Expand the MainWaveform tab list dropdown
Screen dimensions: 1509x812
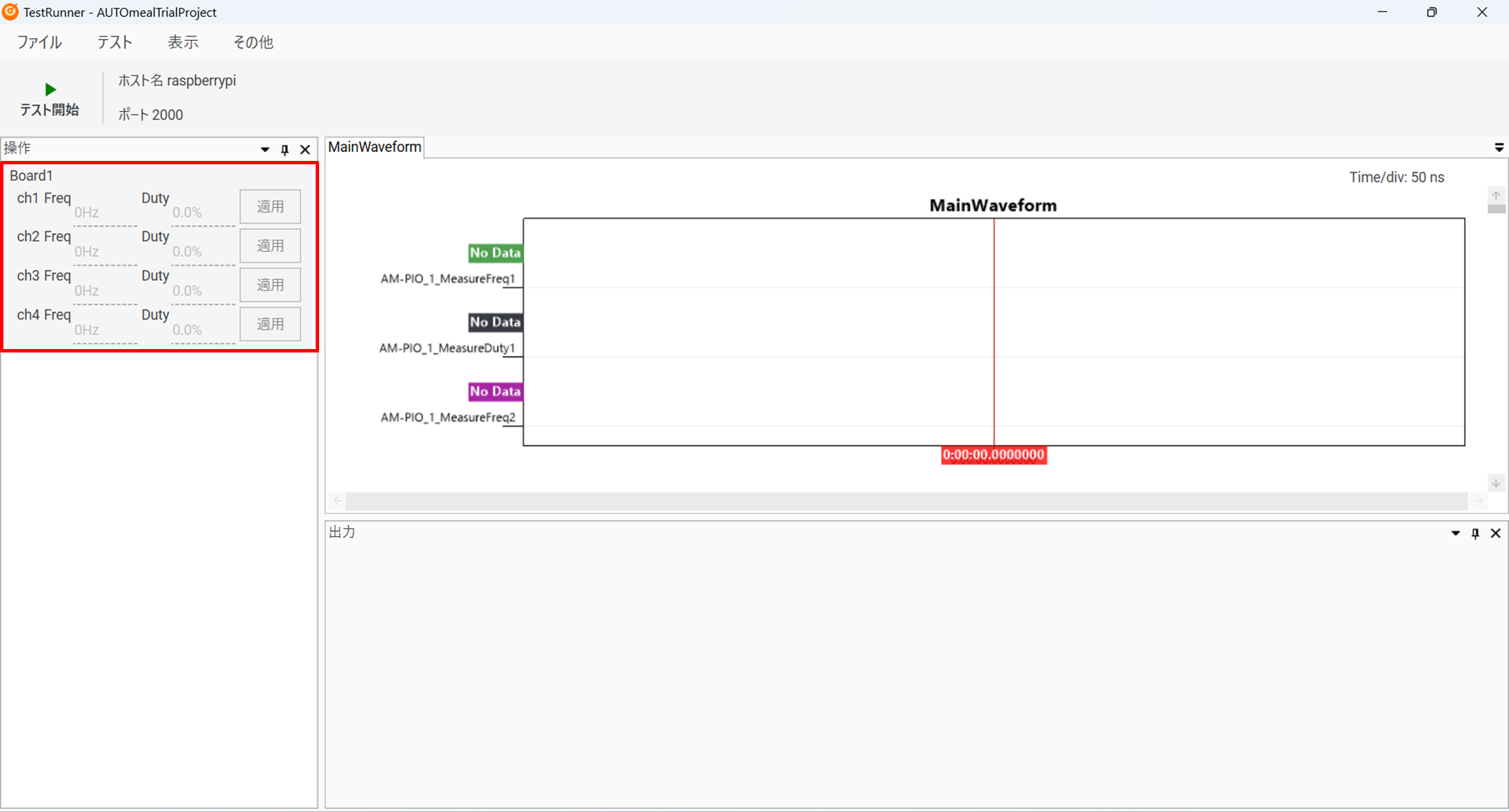click(1499, 147)
